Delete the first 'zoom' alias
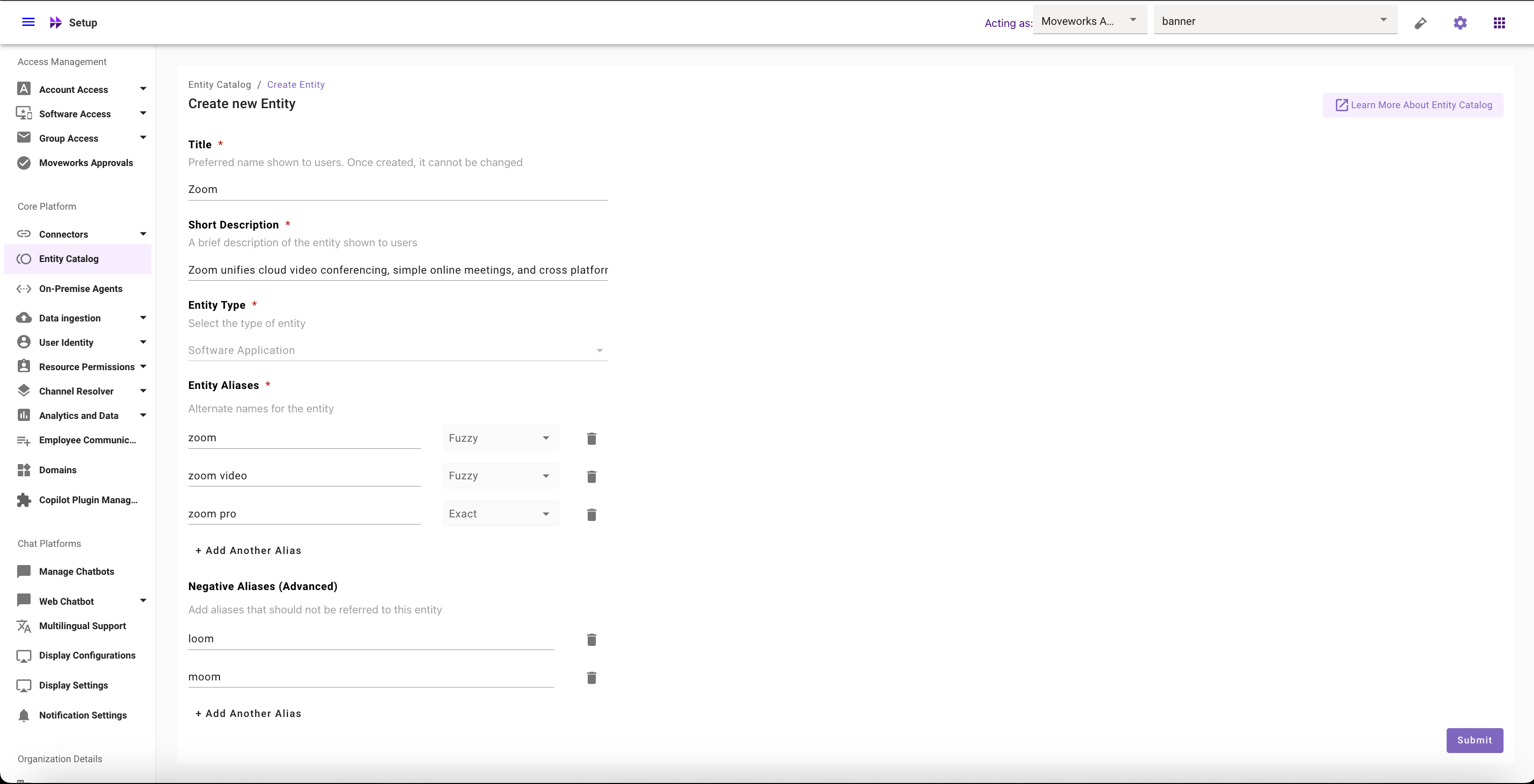 (591, 438)
